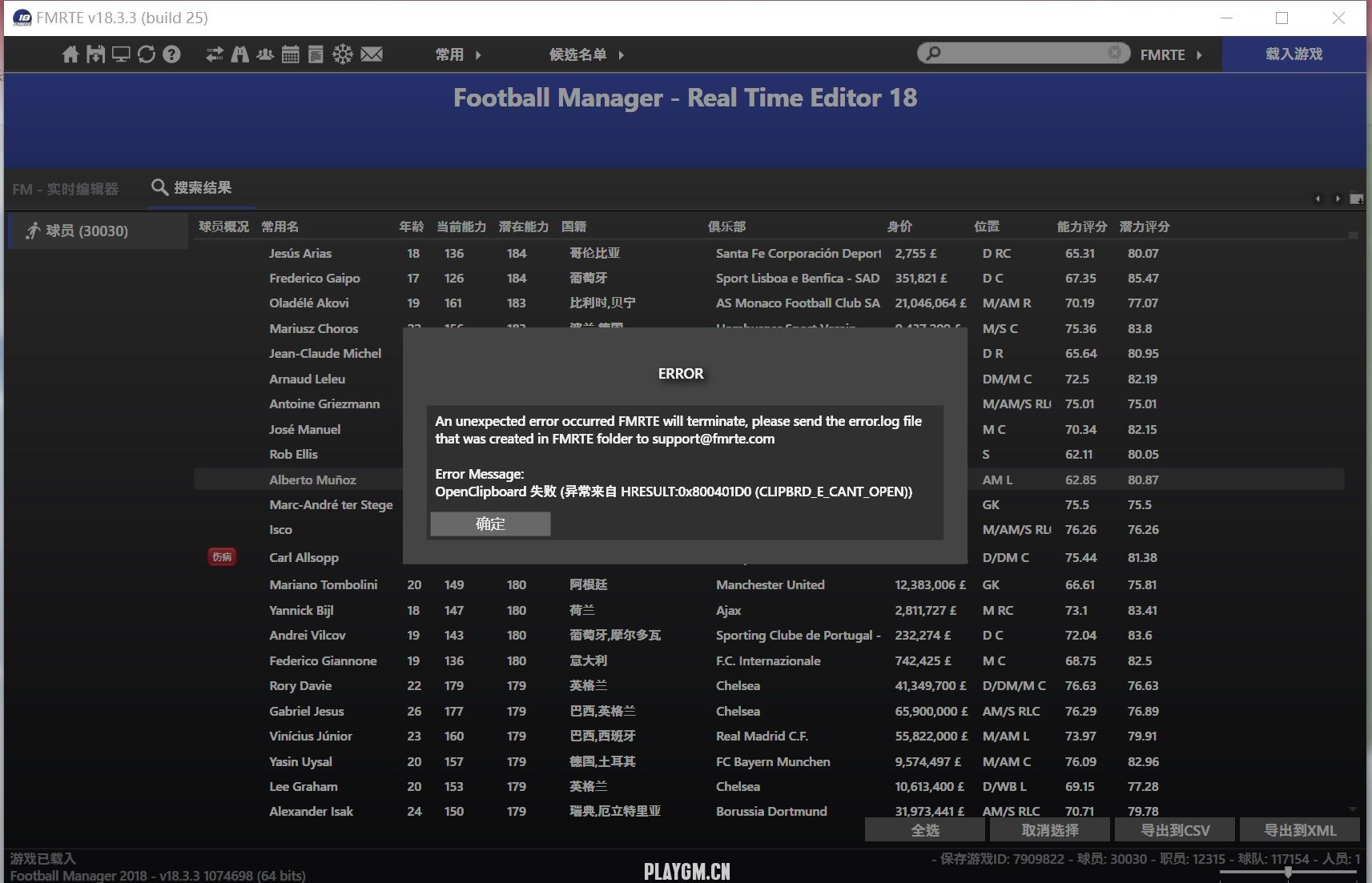1372x883 pixels.
Task: Click the FMRTE app logo in title bar
Action: 22,18
